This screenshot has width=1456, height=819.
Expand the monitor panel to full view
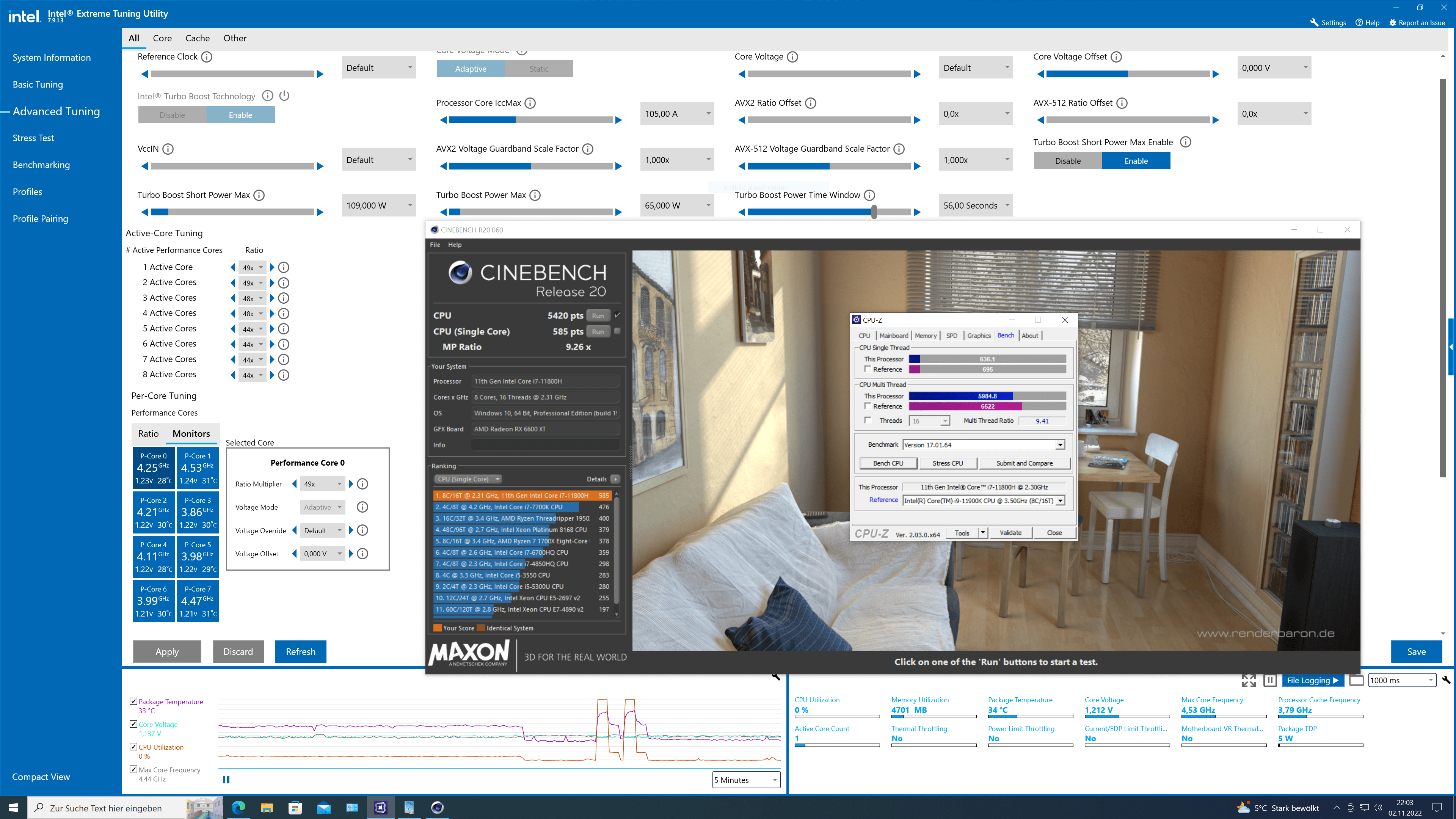pyautogui.click(x=1249, y=681)
